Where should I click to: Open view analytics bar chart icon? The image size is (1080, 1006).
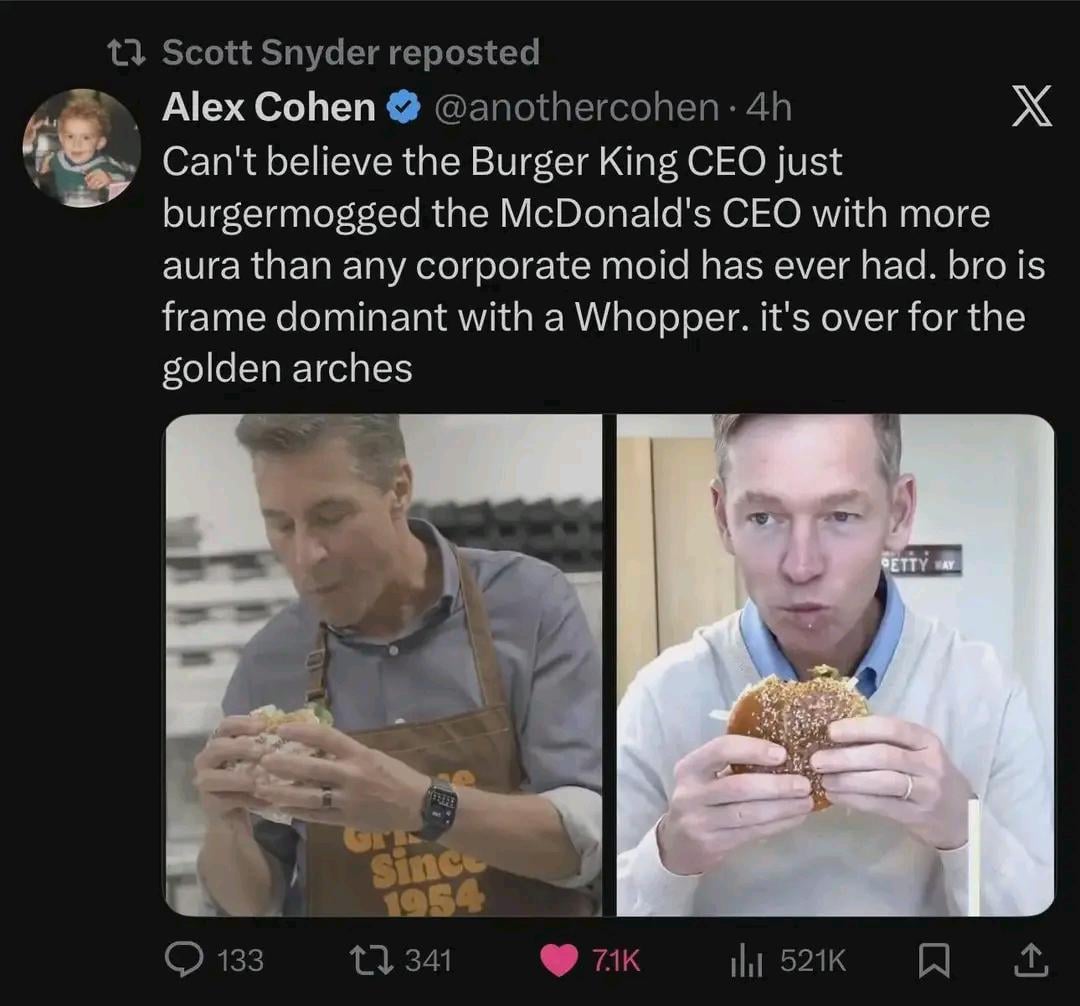pos(747,961)
